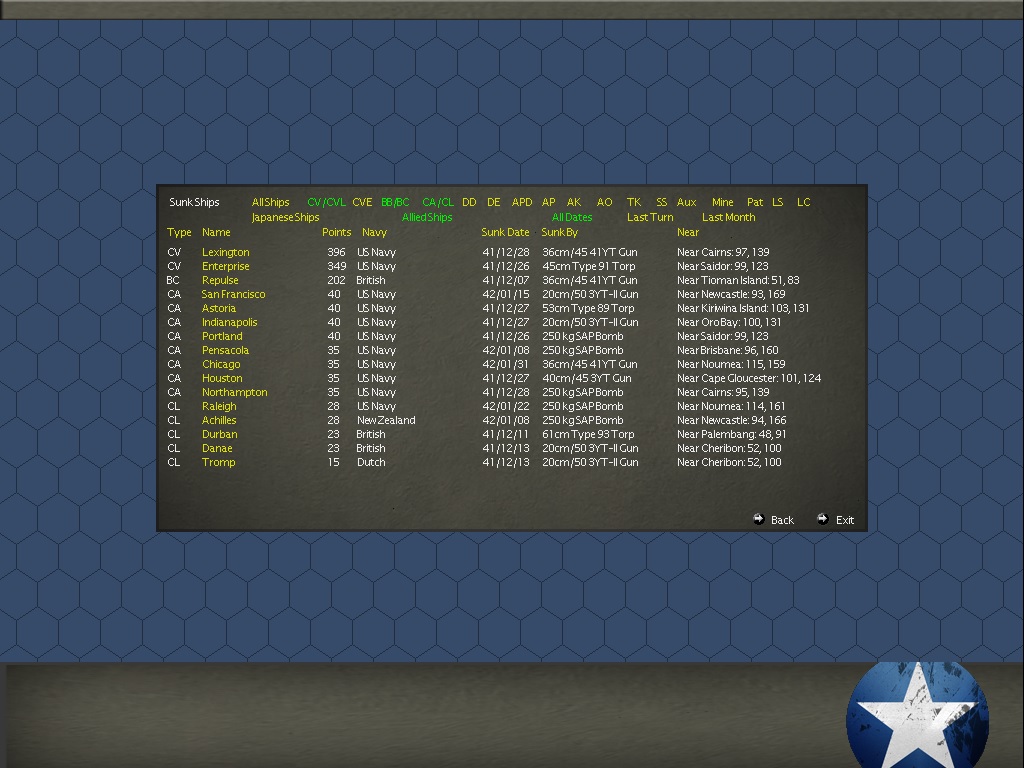Toggle the CA/CL ship type filter
Image resolution: width=1024 pixels, height=768 pixels.
click(438, 202)
